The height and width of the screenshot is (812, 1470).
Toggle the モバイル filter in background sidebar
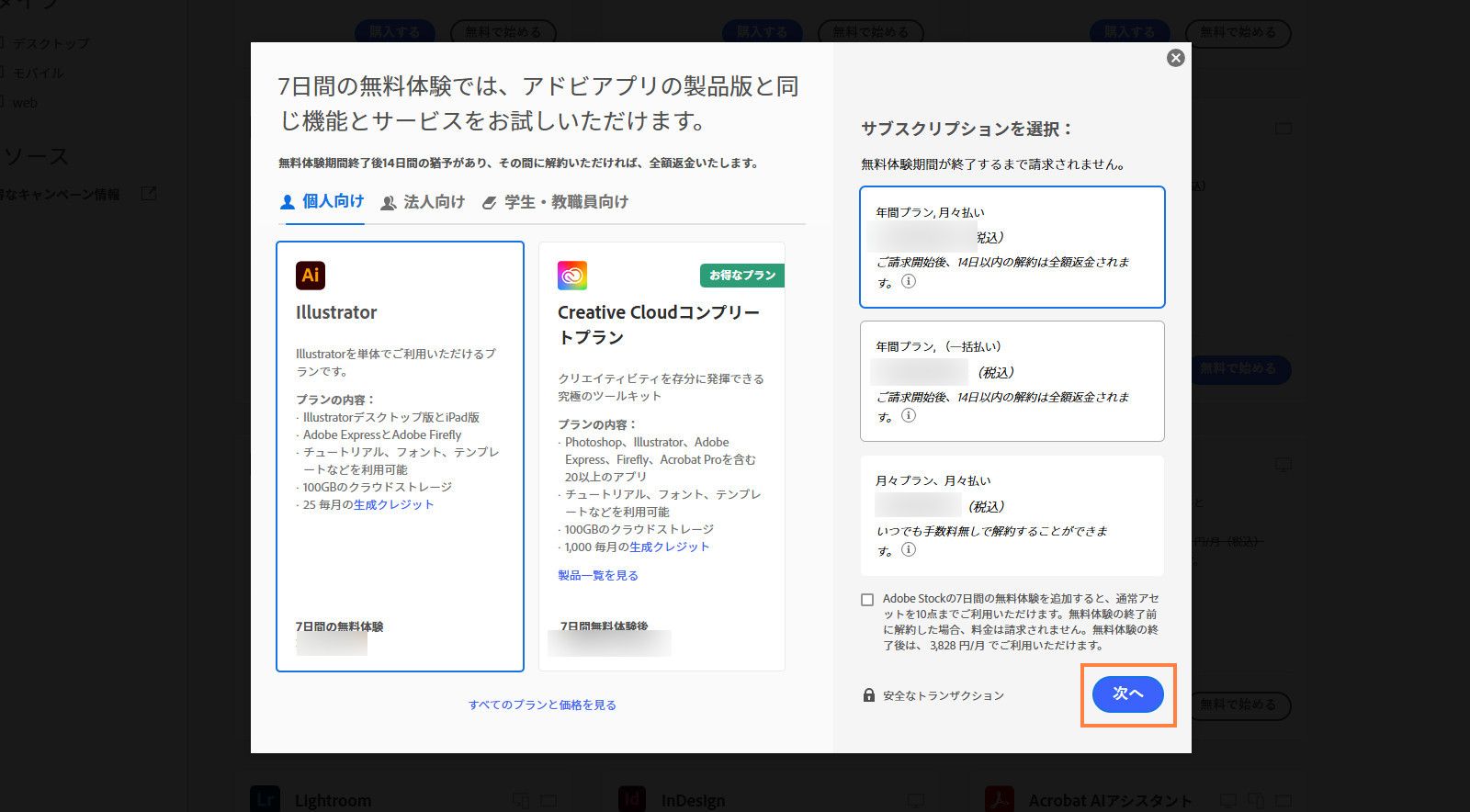(3, 73)
